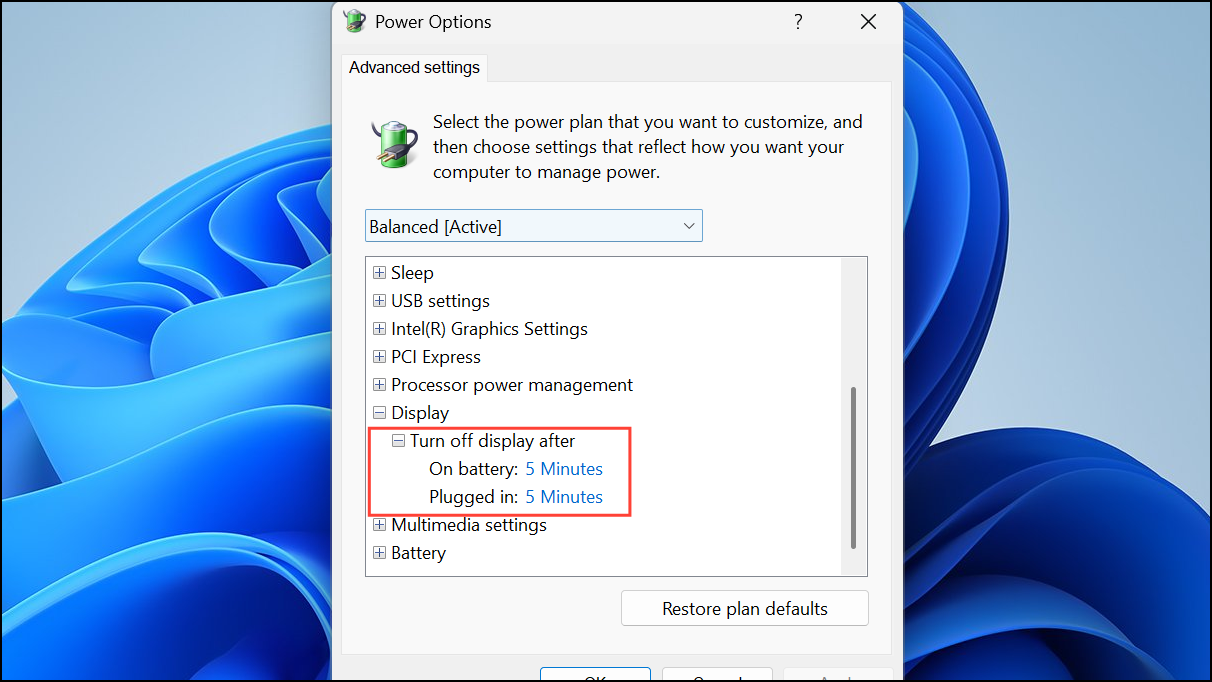Viewport: 1212px width, 682px height.
Task: Click the Power Options title bar icon
Action: click(x=354, y=20)
